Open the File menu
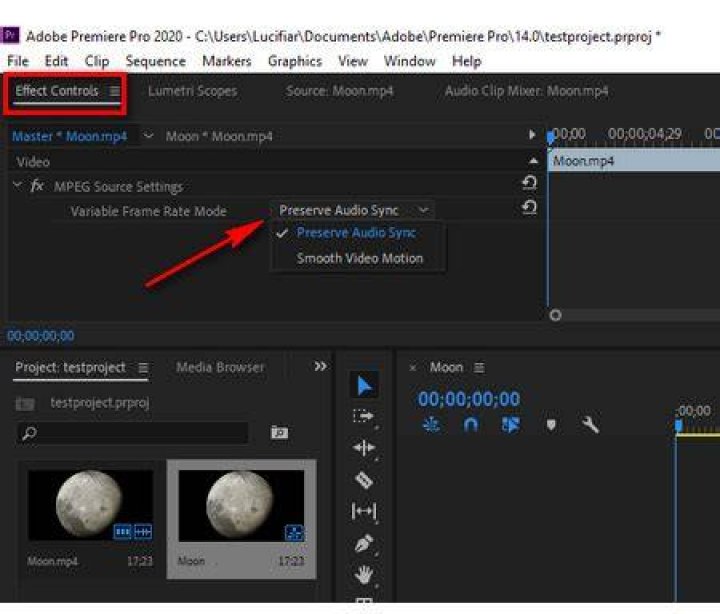 coord(18,61)
